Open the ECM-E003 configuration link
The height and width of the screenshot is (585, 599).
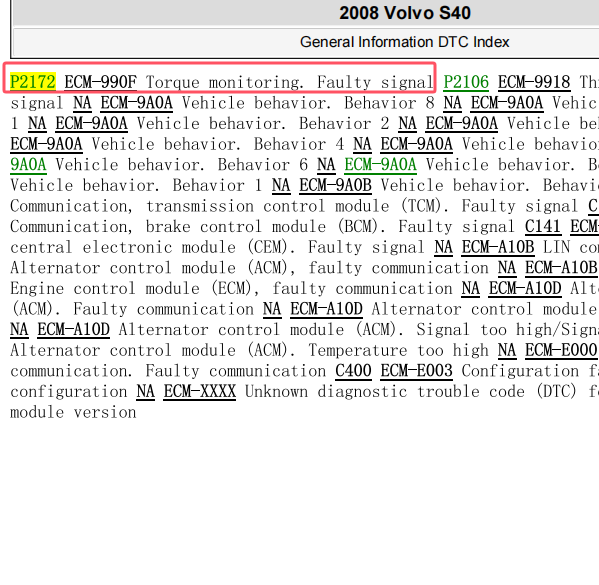click(417, 371)
